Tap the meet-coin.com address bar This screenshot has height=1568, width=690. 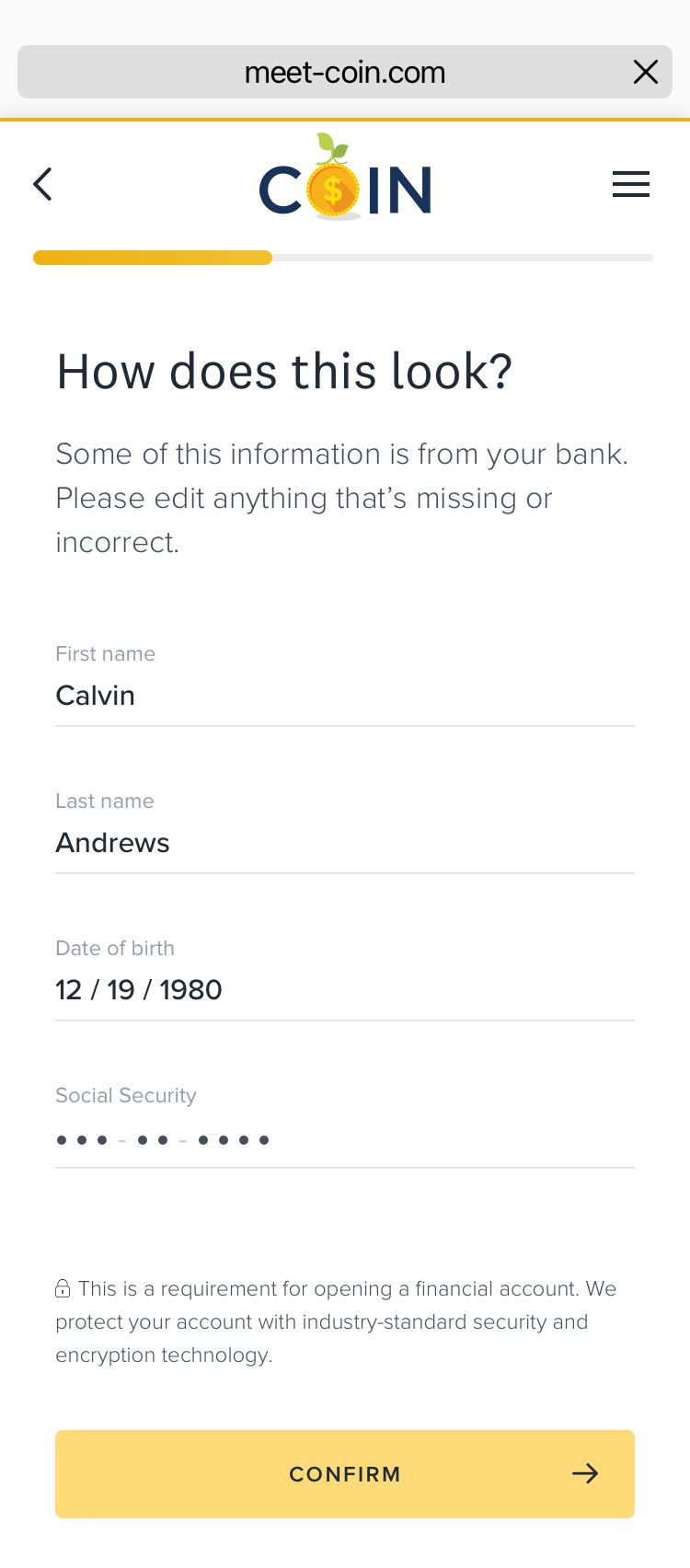tap(345, 72)
